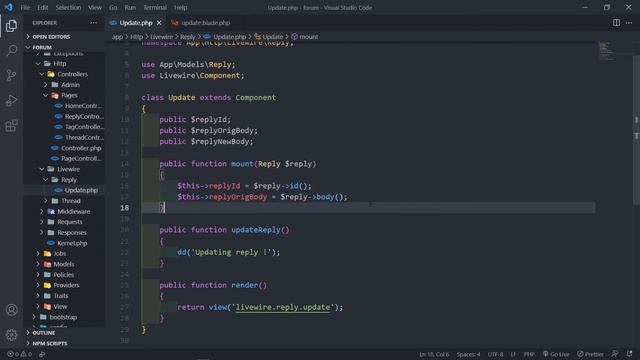Expand the Admin folder

(70, 84)
